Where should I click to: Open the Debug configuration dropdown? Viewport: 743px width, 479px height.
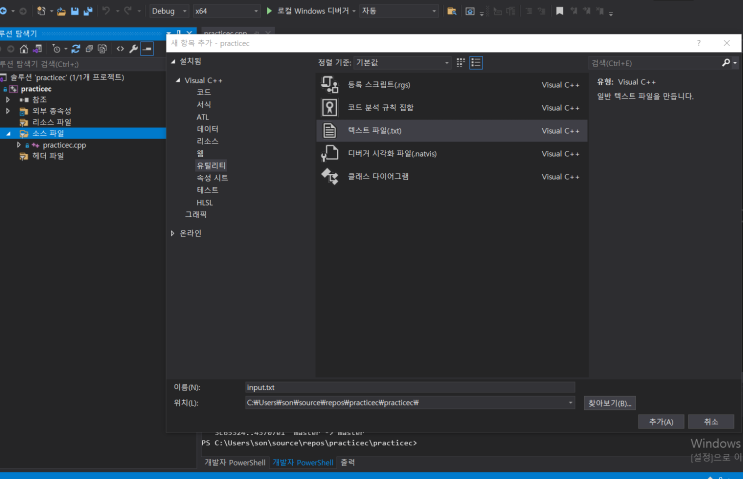click(x=169, y=11)
